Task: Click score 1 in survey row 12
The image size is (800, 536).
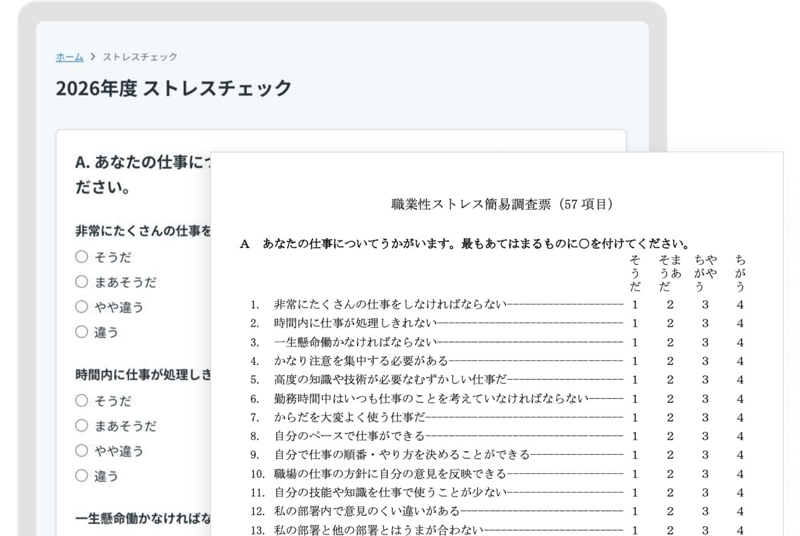Action: (x=635, y=511)
